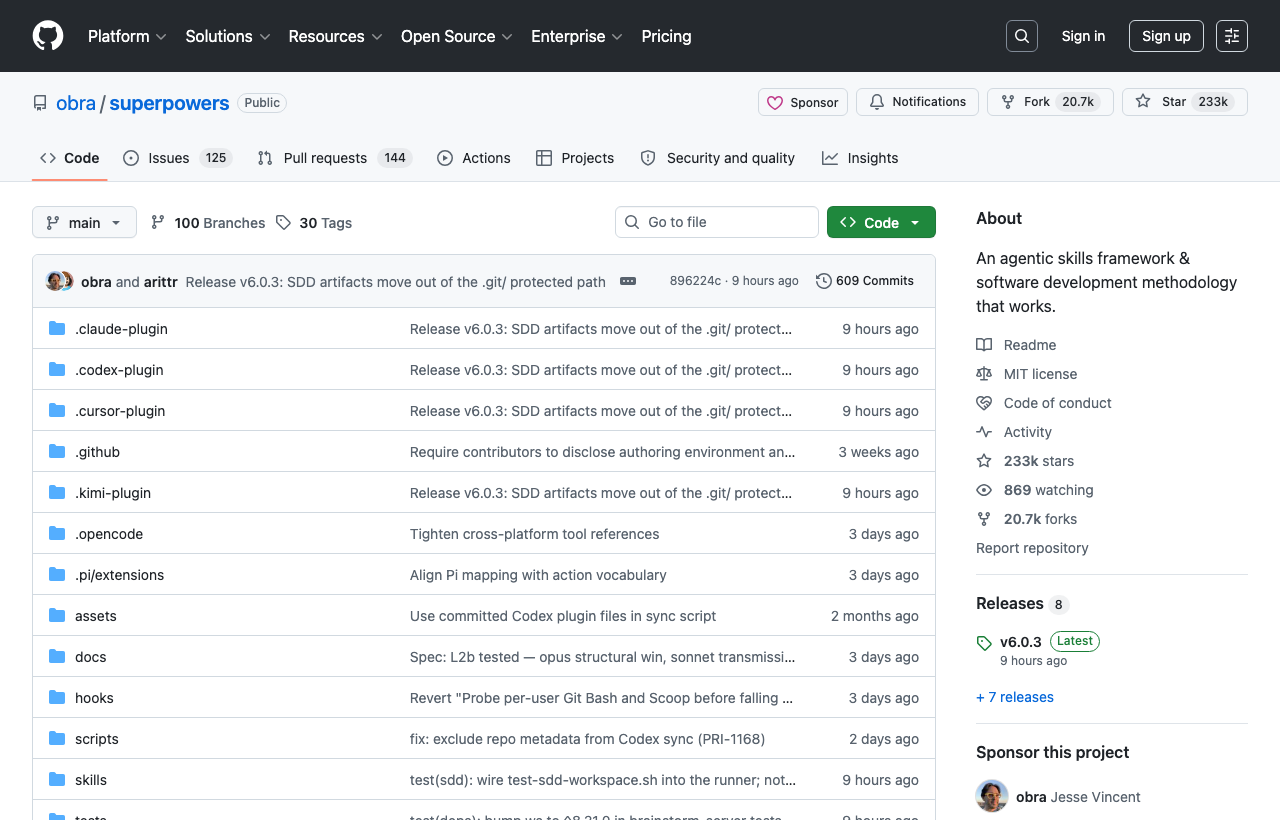Click the commit hash 896224c
The image size is (1280, 820).
[695, 281]
